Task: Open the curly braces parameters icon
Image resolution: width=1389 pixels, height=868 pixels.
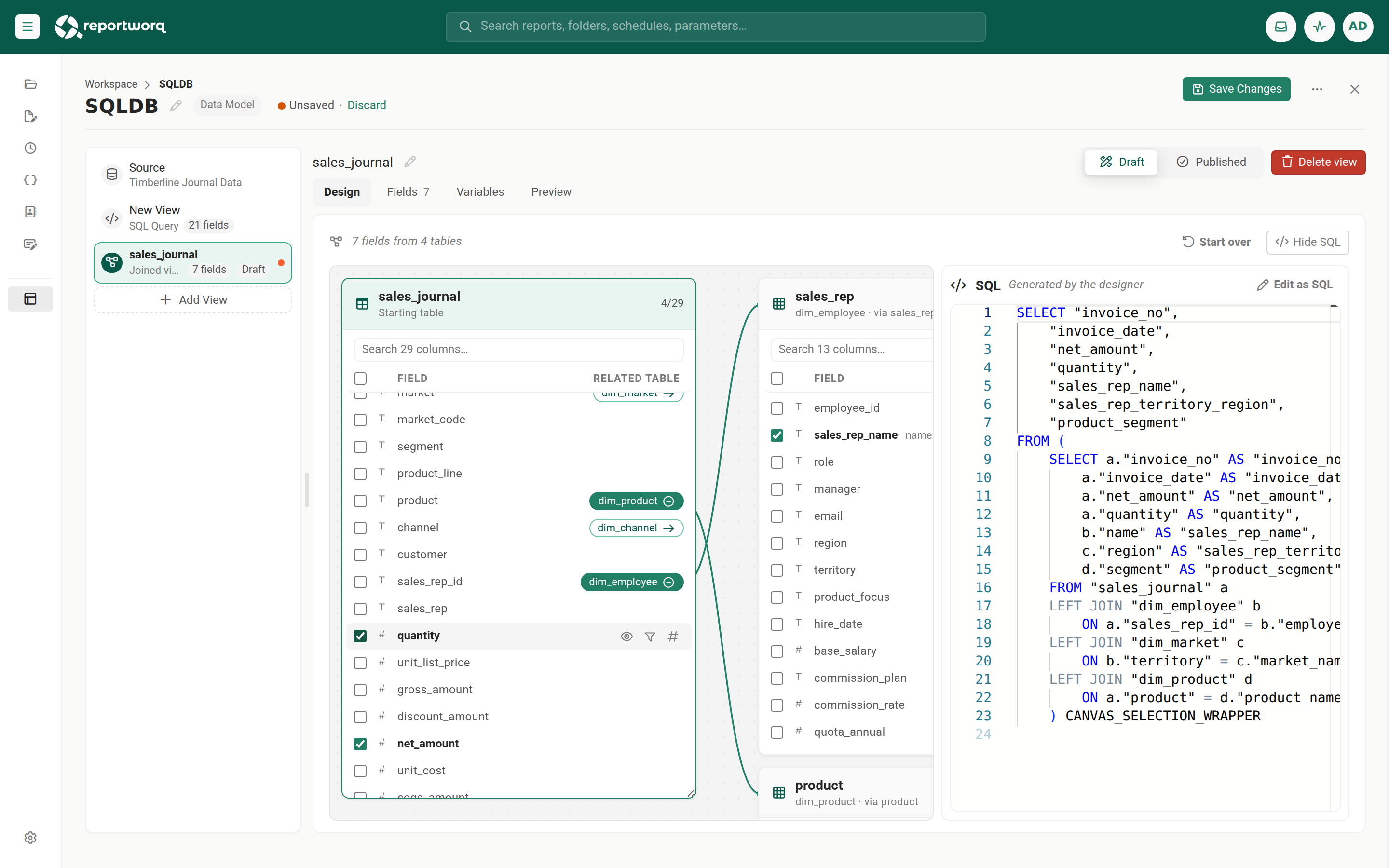Action: click(30, 180)
